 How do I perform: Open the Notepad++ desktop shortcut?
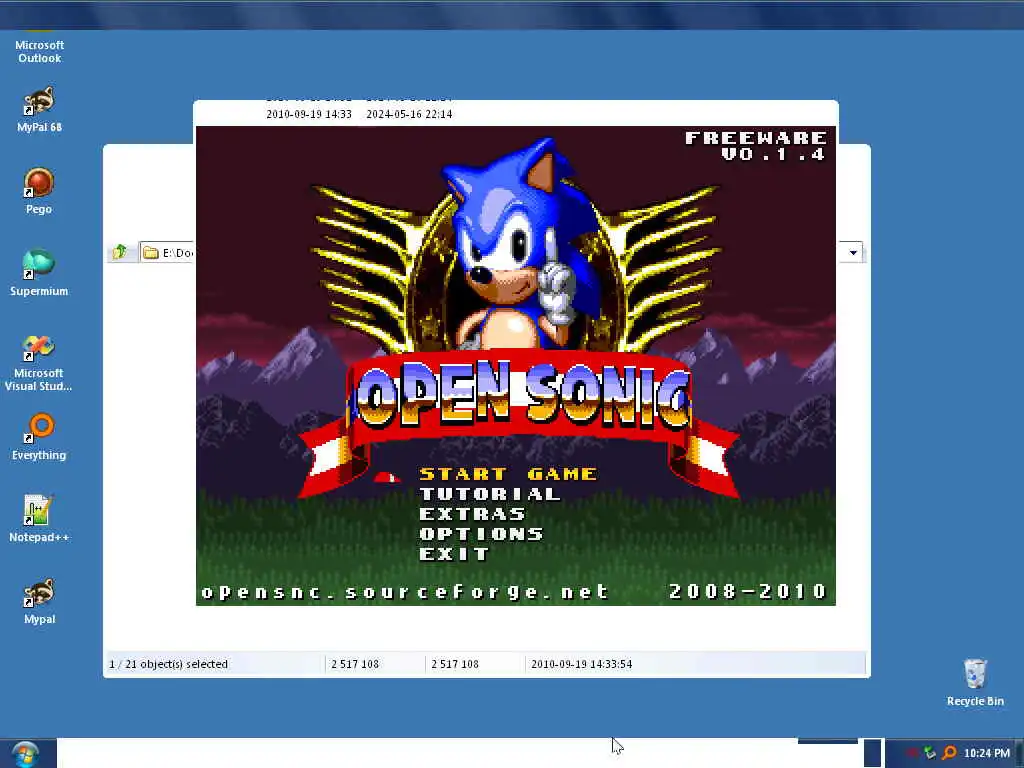(39, 519)
